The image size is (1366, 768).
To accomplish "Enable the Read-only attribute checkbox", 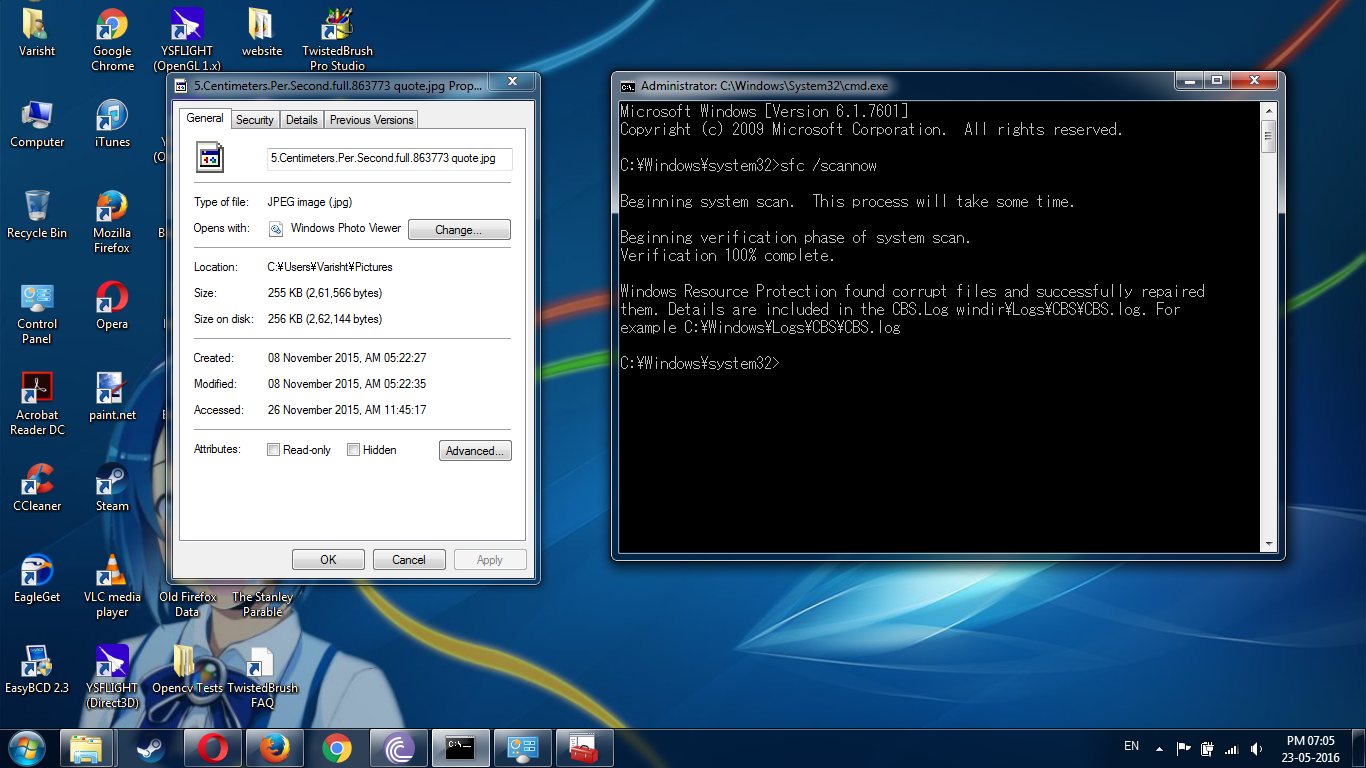I will tap(273, 450).
